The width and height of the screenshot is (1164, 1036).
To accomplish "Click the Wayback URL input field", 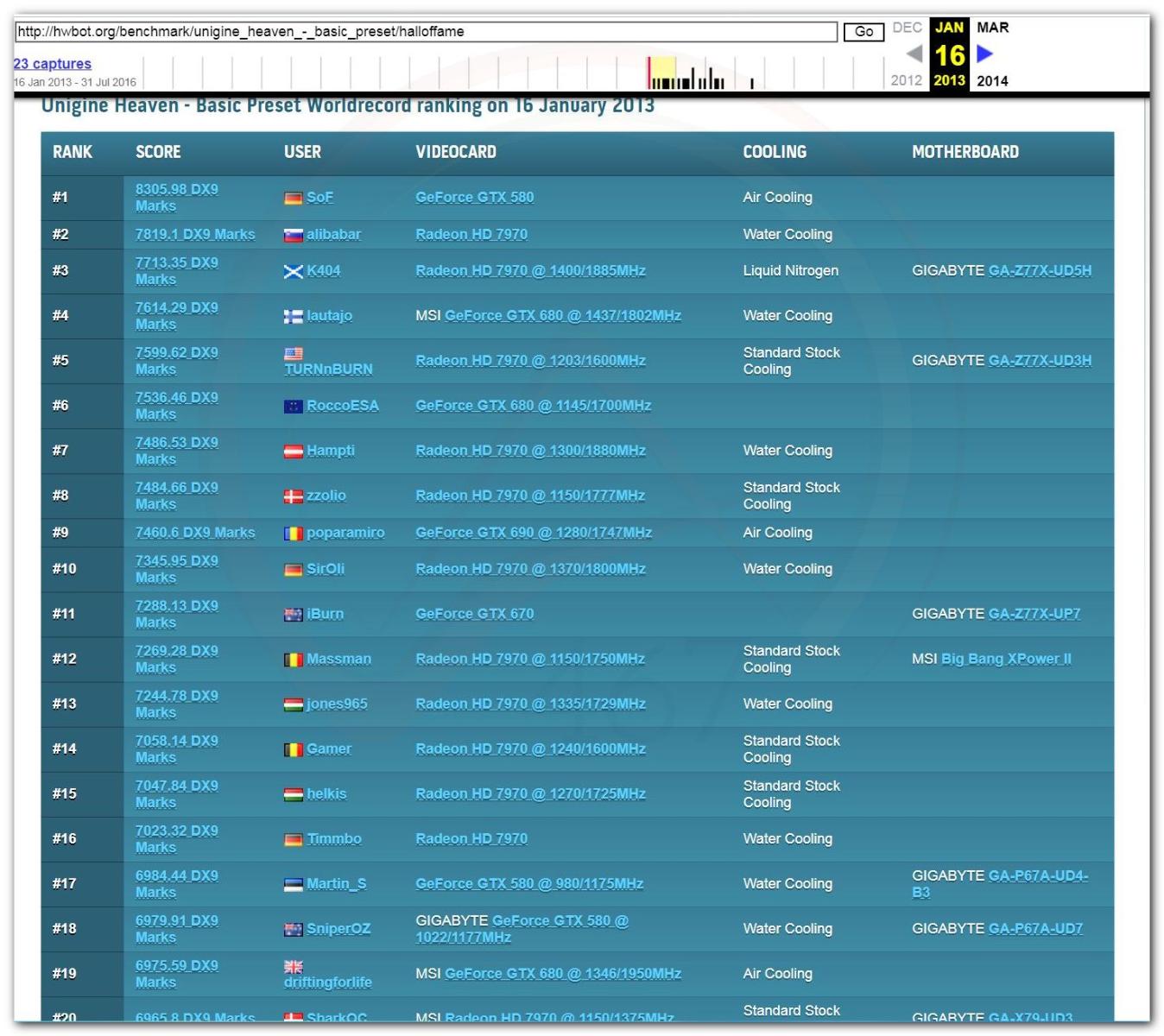I will click(x=426, y=32).
